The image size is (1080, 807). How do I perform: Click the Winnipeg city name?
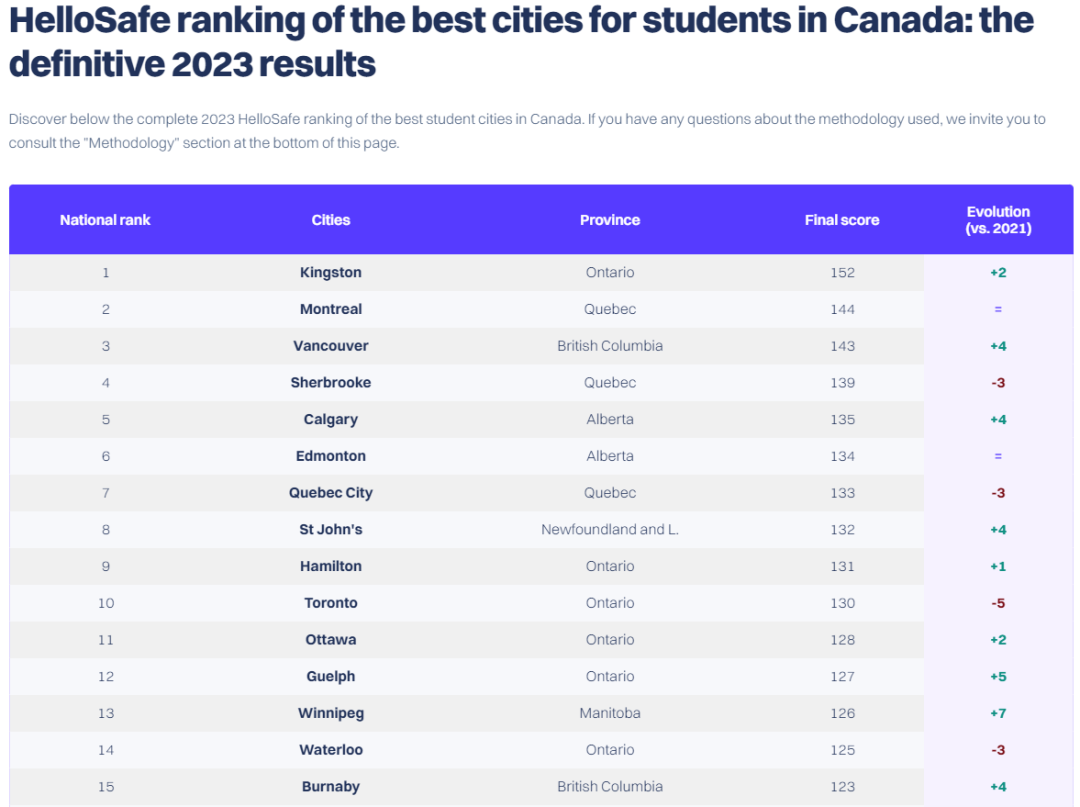tap(331, 713)
